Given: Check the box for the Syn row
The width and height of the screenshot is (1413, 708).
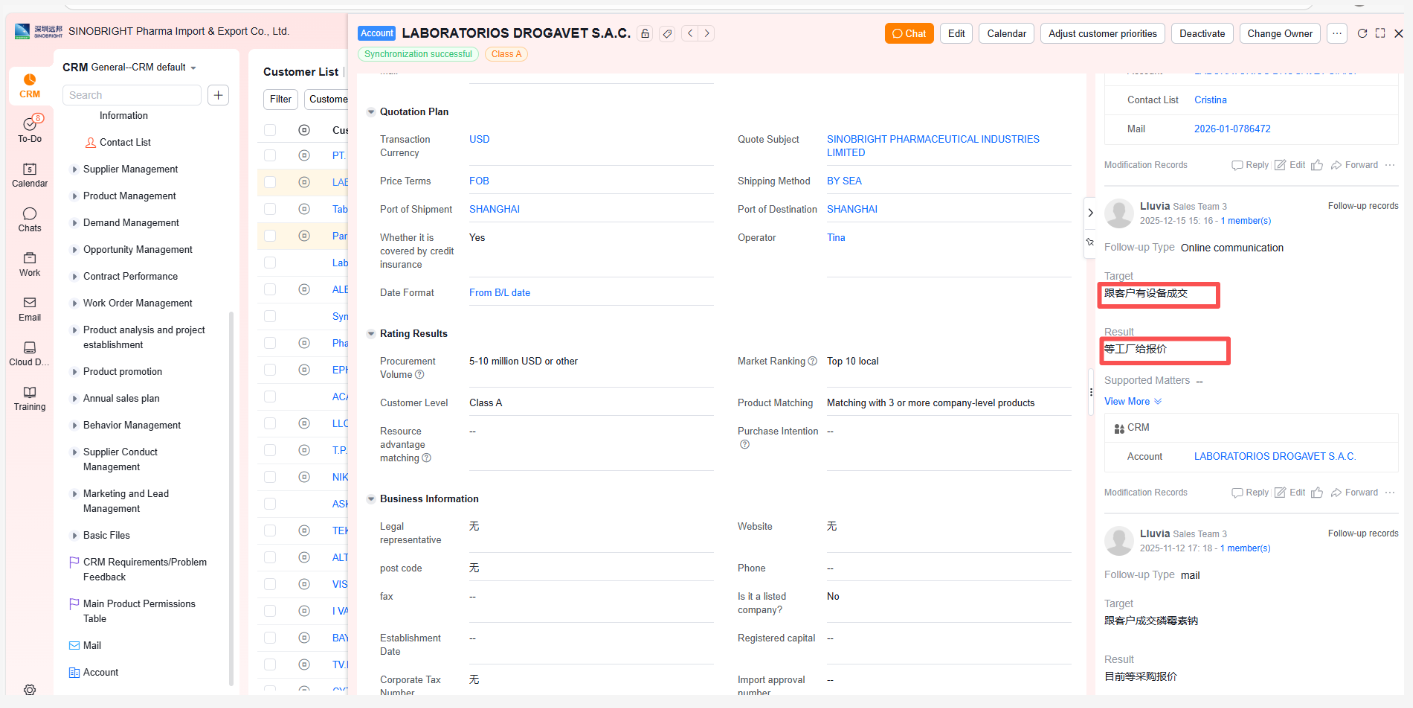Looking at the screenshot, I should [x=270, y=316].
